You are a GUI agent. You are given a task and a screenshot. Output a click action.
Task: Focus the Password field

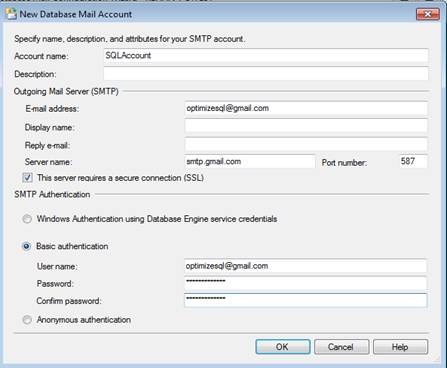pyautogui.click(x=305, y=283)
